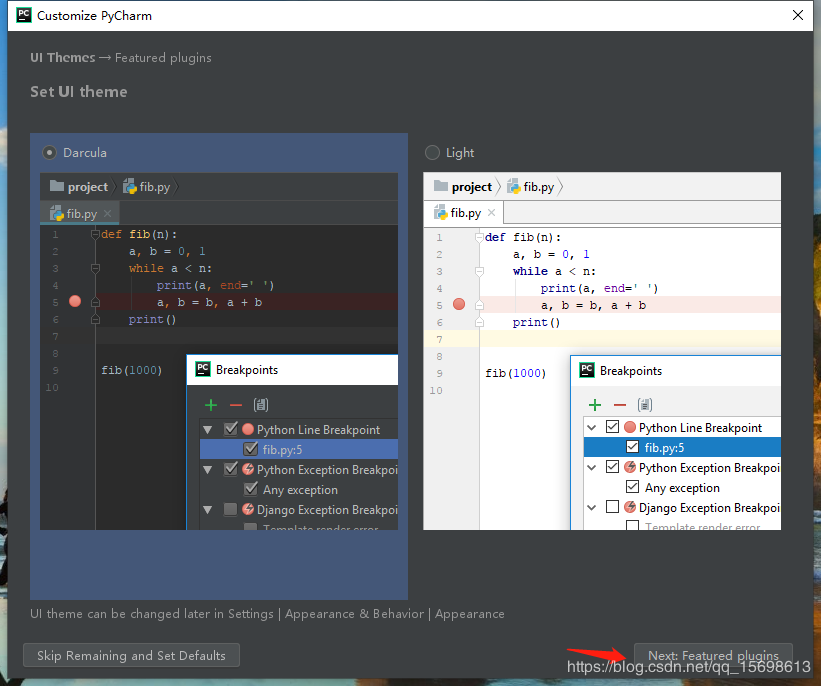Click the PyCharm logo in title bar
This screenshot has height=686, width=821.
click(24, 15)
